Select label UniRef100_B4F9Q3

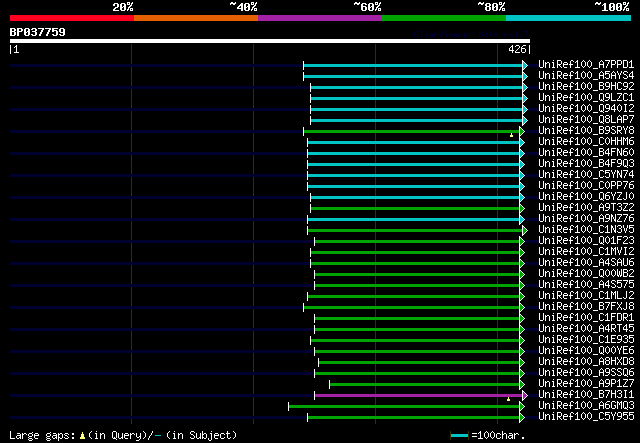pyautogui.click(x=586, y=164)
